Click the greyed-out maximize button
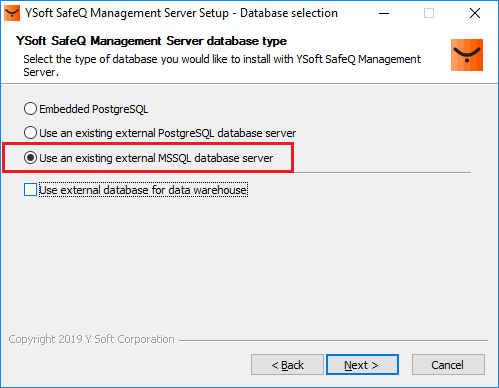This screenshot has width=499, height=388. click(x=429, y=13)
